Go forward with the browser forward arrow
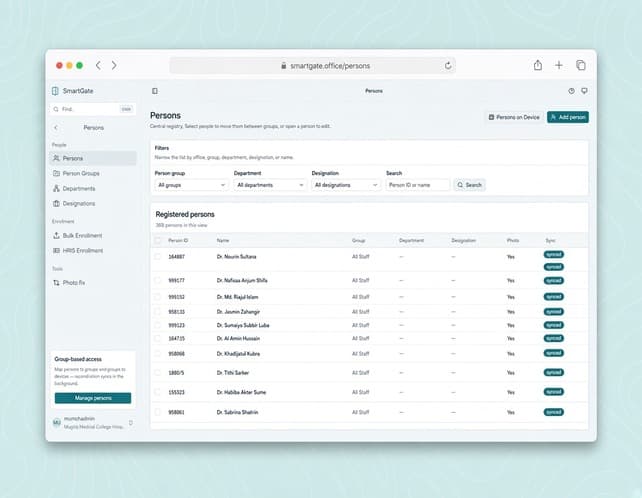The height and width of the screenshot is (498, 642). click(114, 65)
